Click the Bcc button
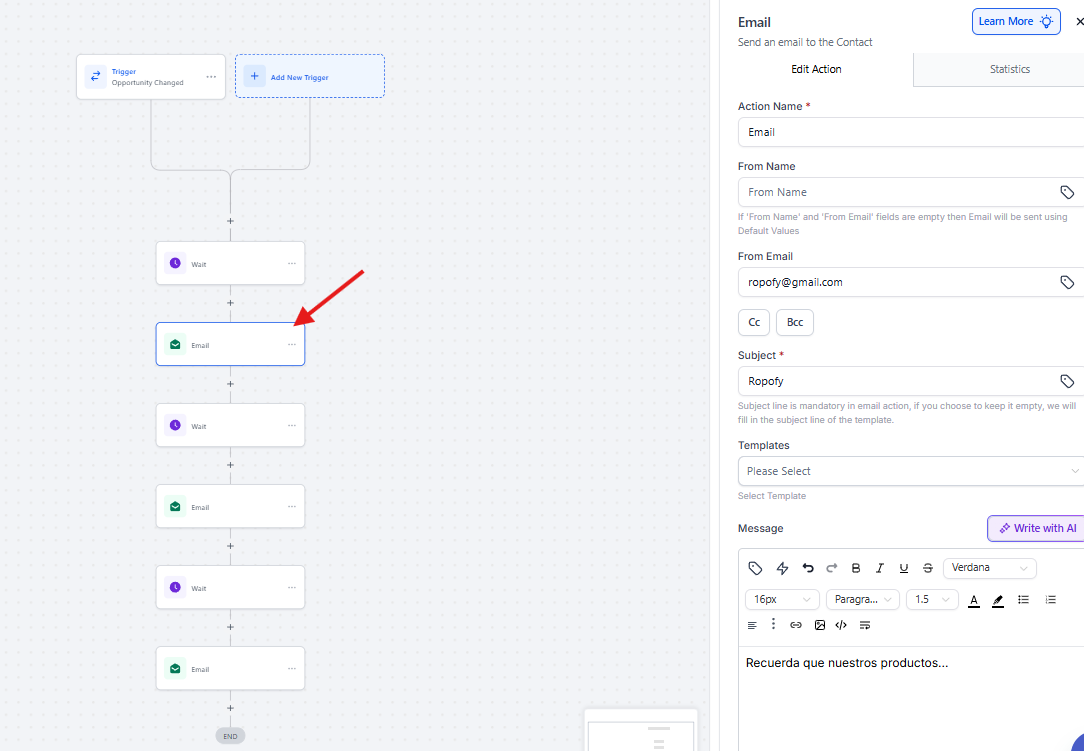1084x751 pixels. 795,322
